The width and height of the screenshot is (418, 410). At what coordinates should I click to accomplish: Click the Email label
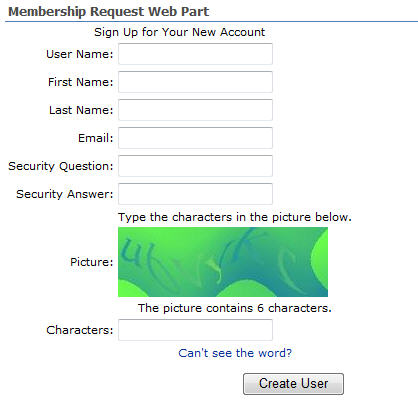tap(96, 138)
